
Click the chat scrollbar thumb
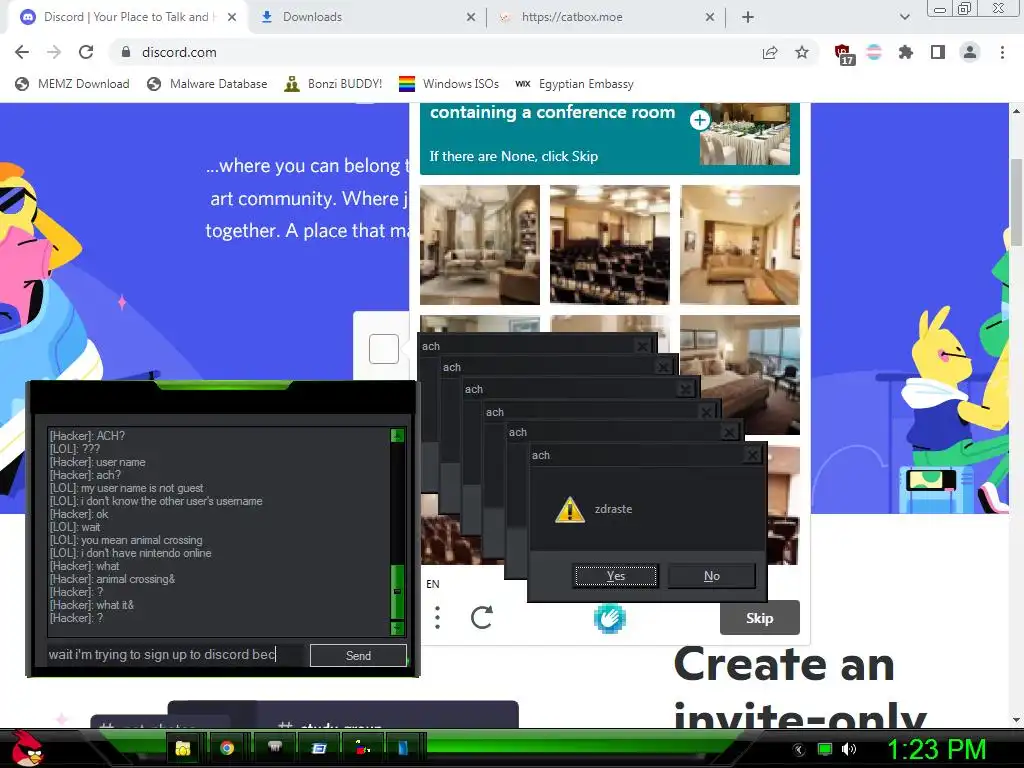coord(397,591)
